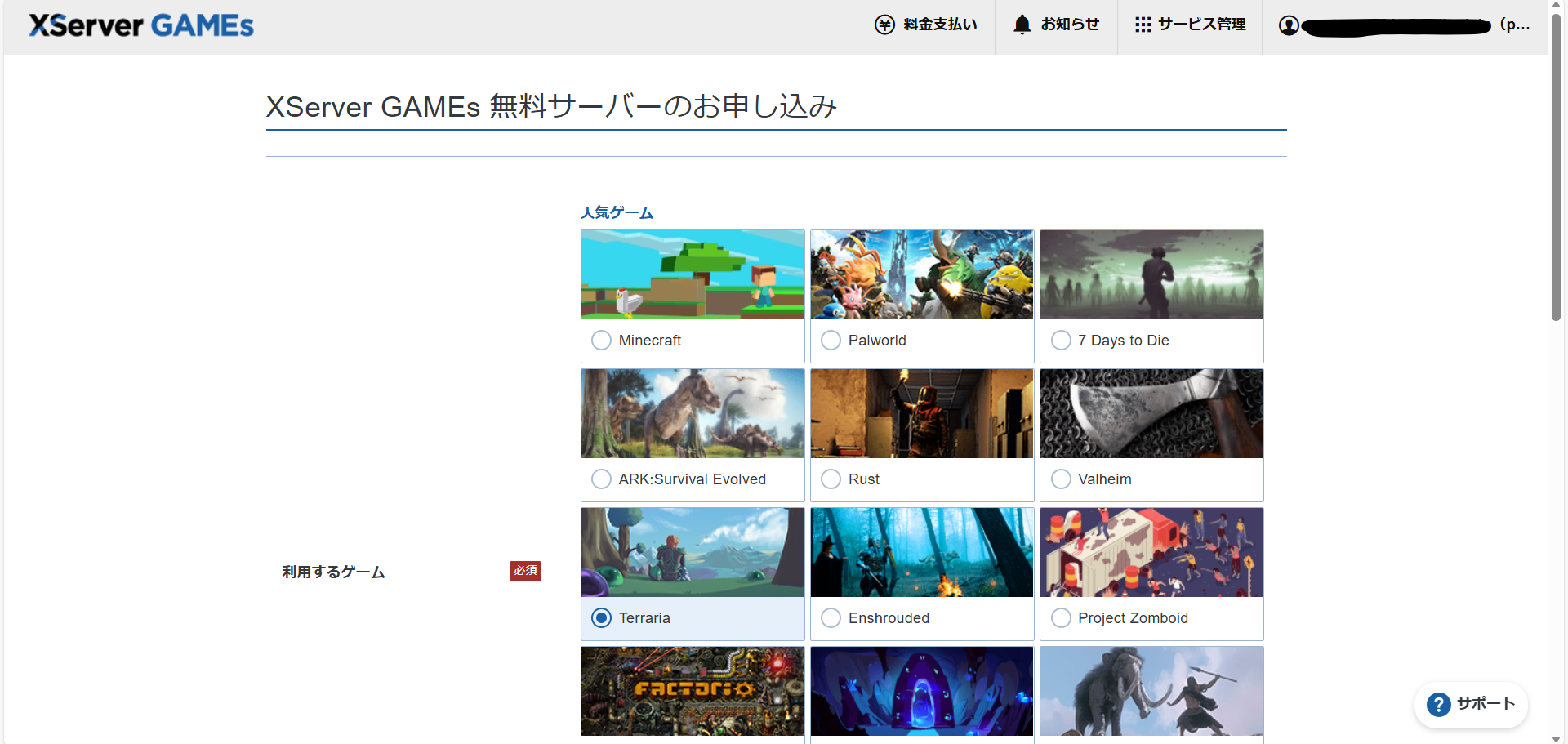The width and height of the screenshot is (1568, 744).
Task: Select Palworld as the game
Action: [831, 341]
